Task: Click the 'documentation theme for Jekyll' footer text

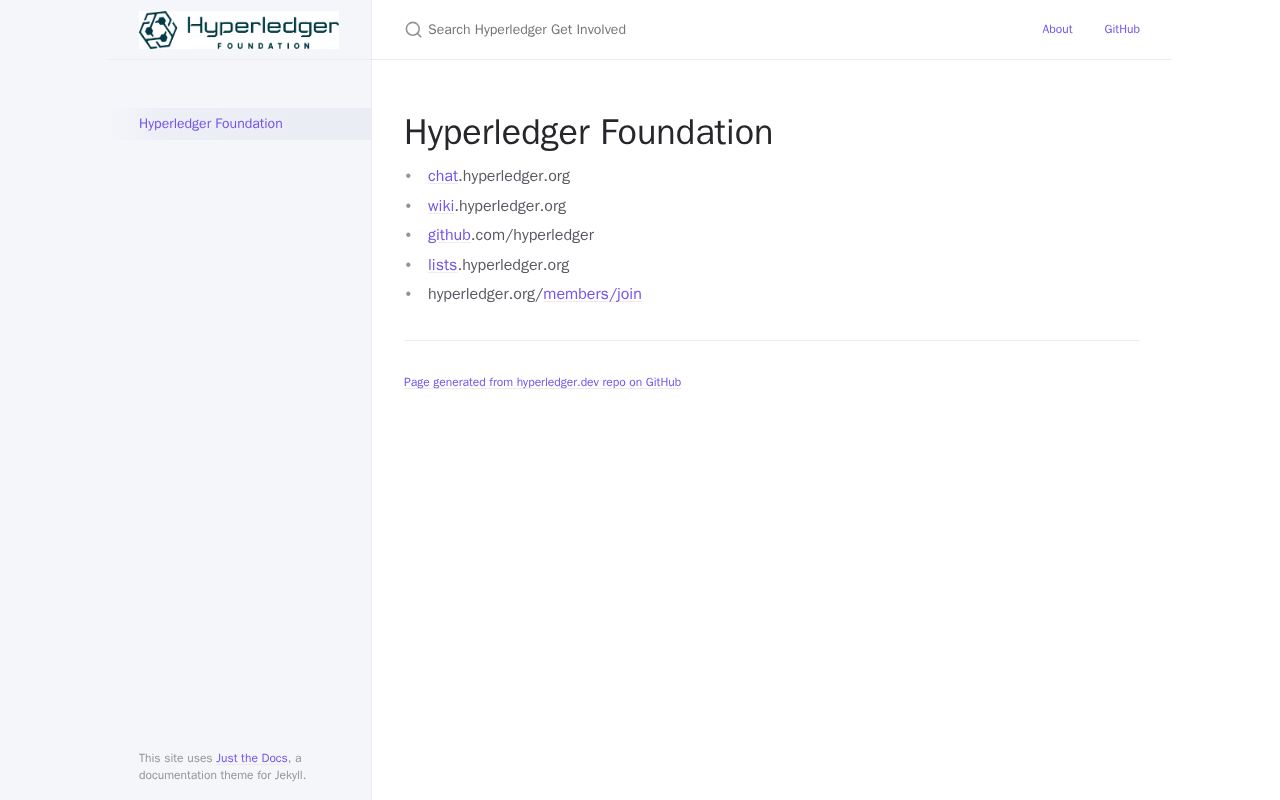Action: [x=222, y=775]
